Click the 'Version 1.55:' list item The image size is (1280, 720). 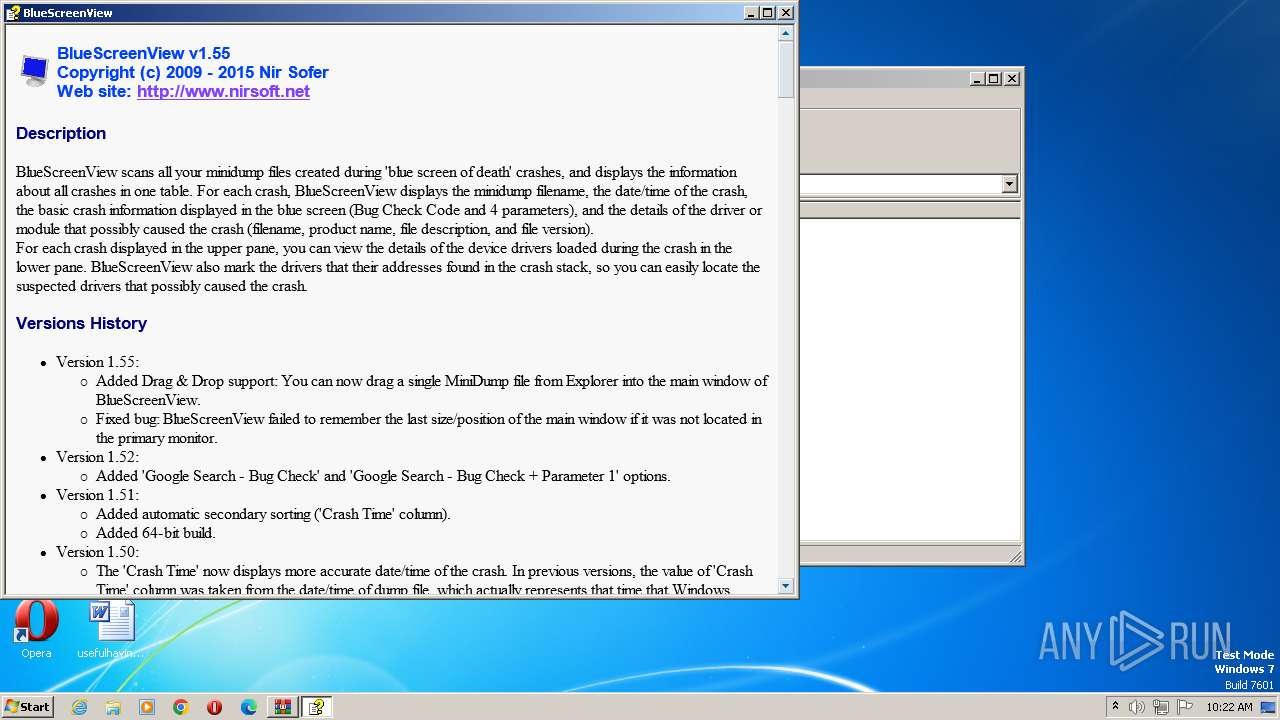point(97,362)
